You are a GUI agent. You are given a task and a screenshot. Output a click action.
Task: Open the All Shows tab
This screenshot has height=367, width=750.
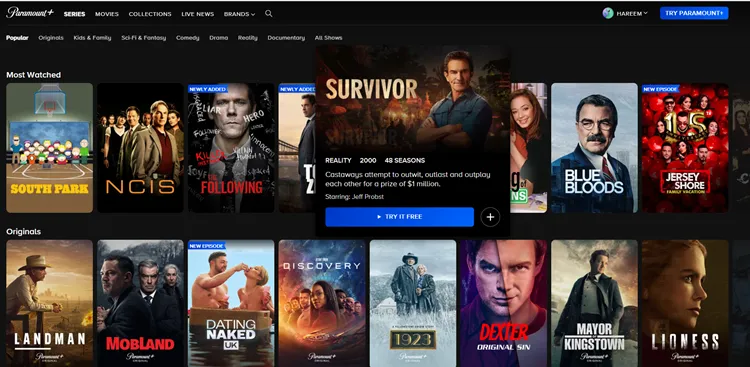(x=328, y=38)
